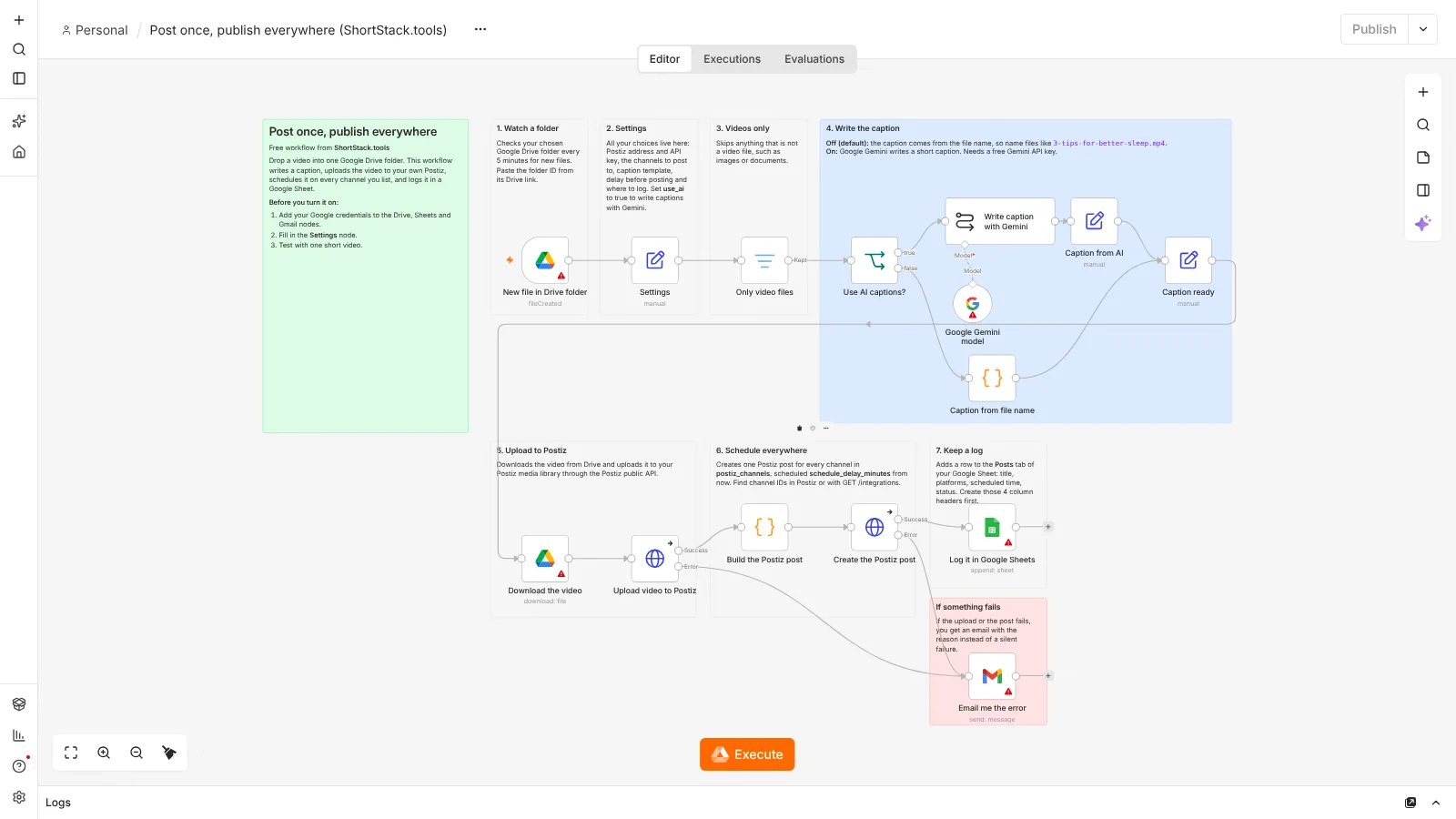Open the Caption ready node

[x=1188, y=260]
